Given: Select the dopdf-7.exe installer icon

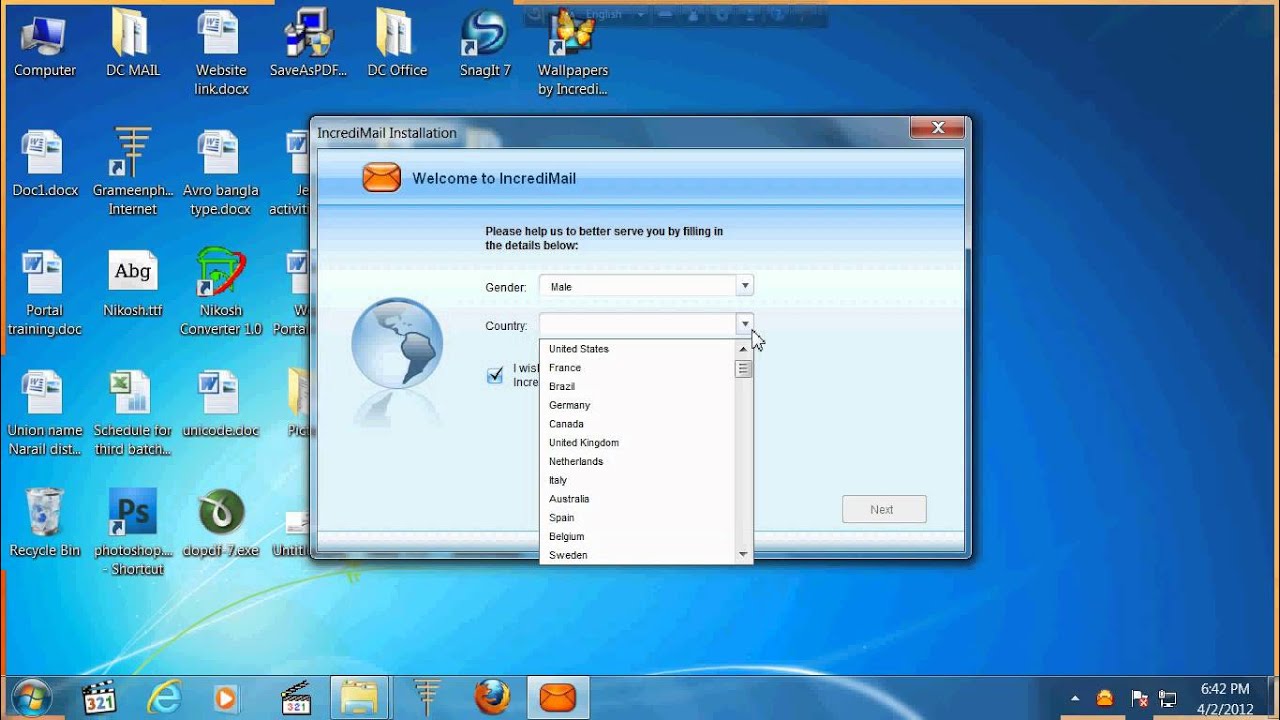Looking at the screenshot, I should coord(221,523).
